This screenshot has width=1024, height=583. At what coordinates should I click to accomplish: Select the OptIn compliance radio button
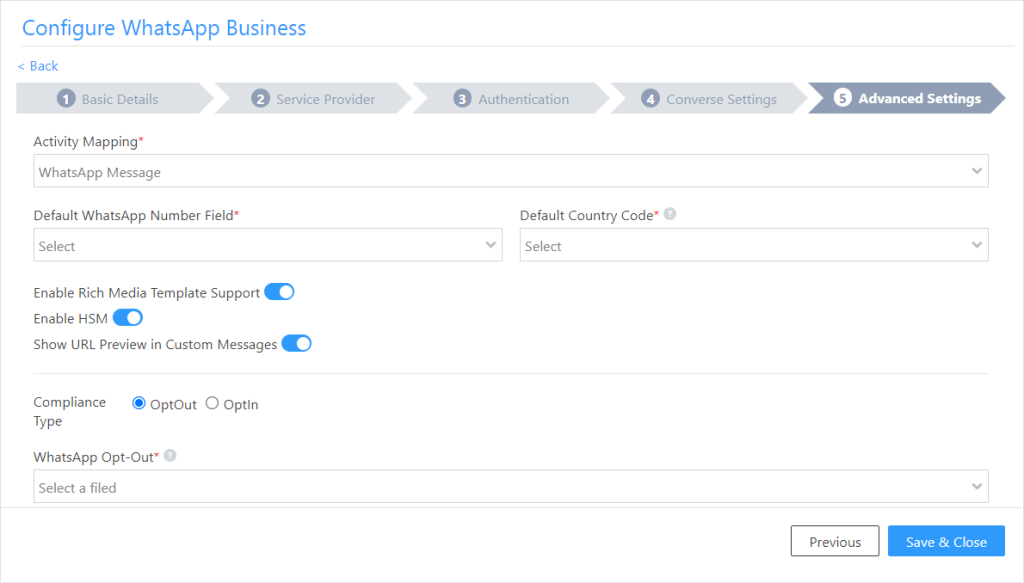[x=212, y=404]
